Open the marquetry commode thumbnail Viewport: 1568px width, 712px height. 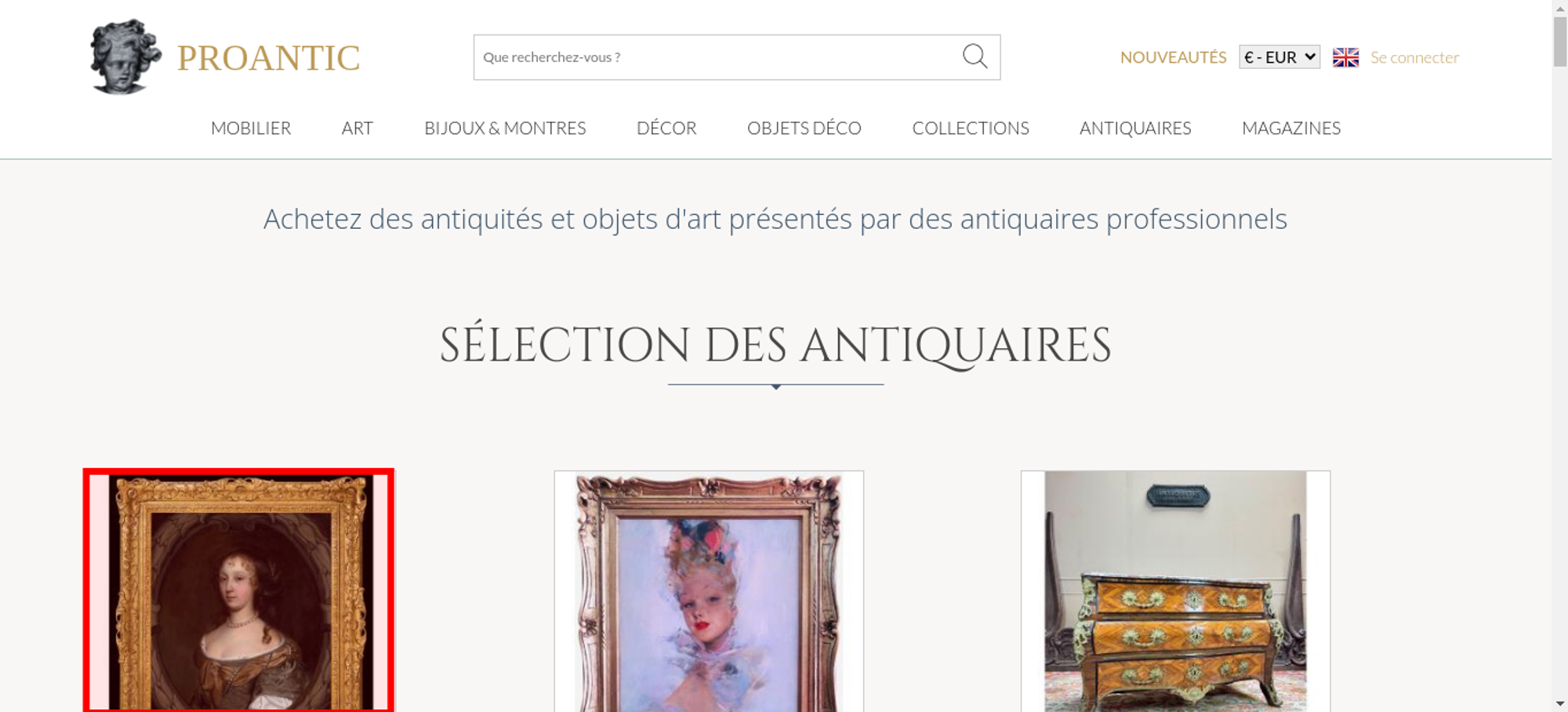pos(1175,591)
